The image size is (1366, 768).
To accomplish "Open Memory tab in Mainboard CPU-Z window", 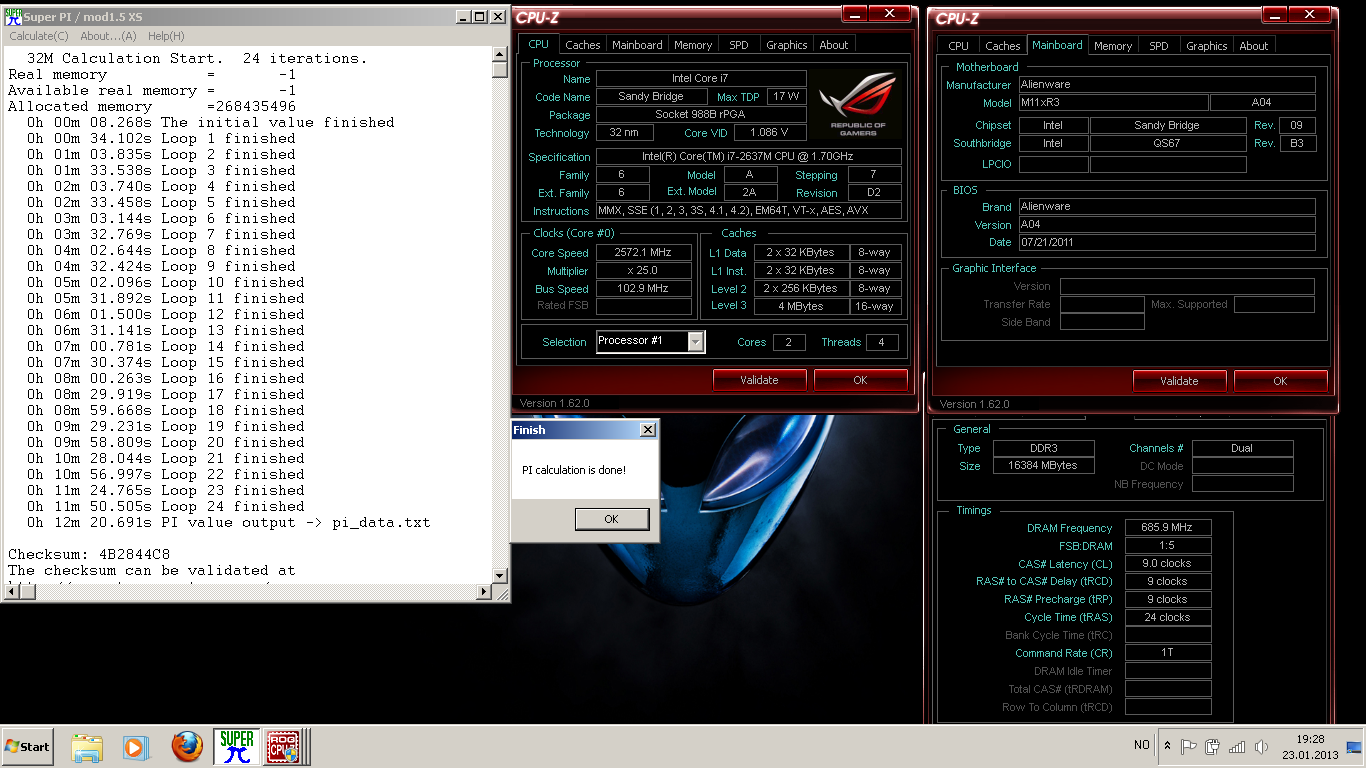I will 1113,45.
